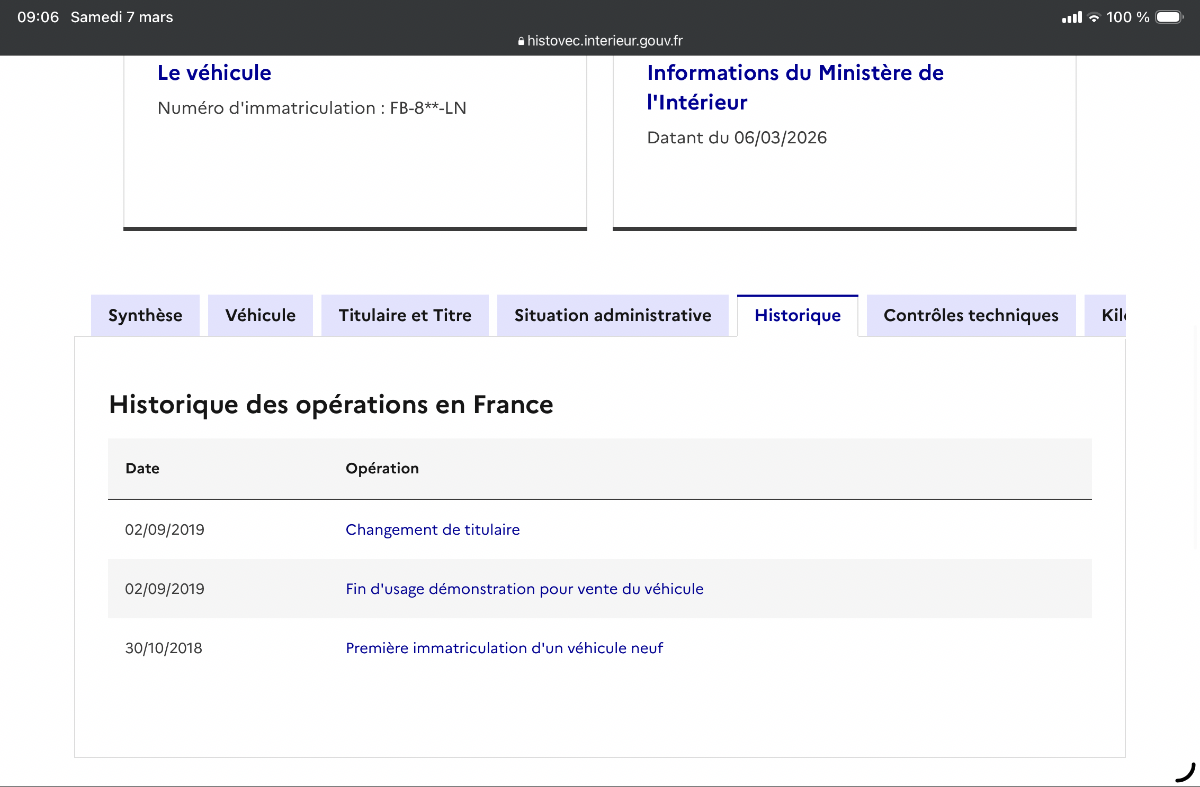Open the Synthèse tab
Screen dimensions: 1200x787
tap(145, 316)
